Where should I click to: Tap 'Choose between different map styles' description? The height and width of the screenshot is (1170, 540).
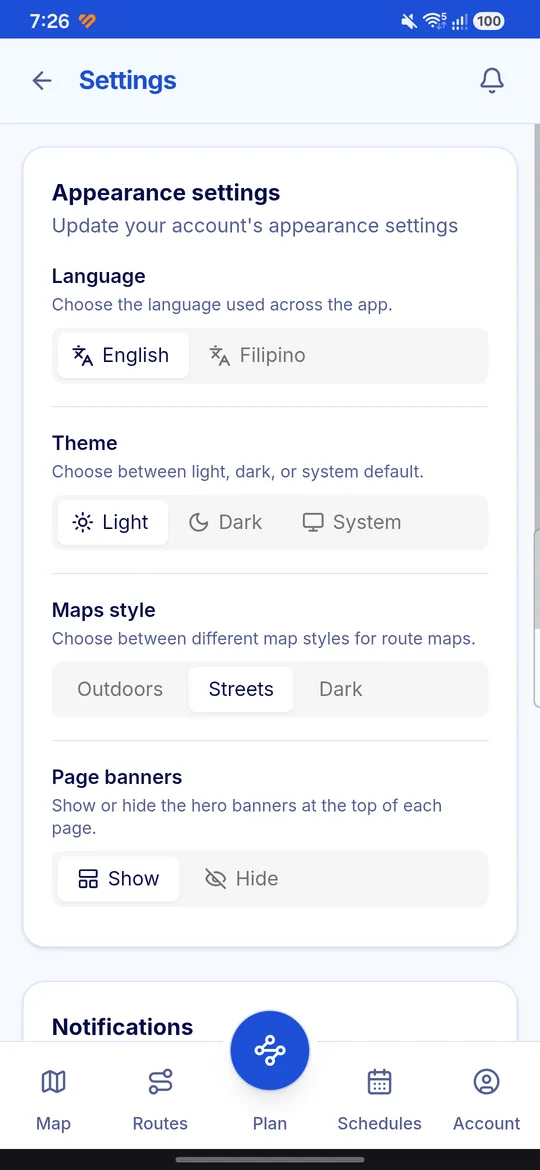263,639
